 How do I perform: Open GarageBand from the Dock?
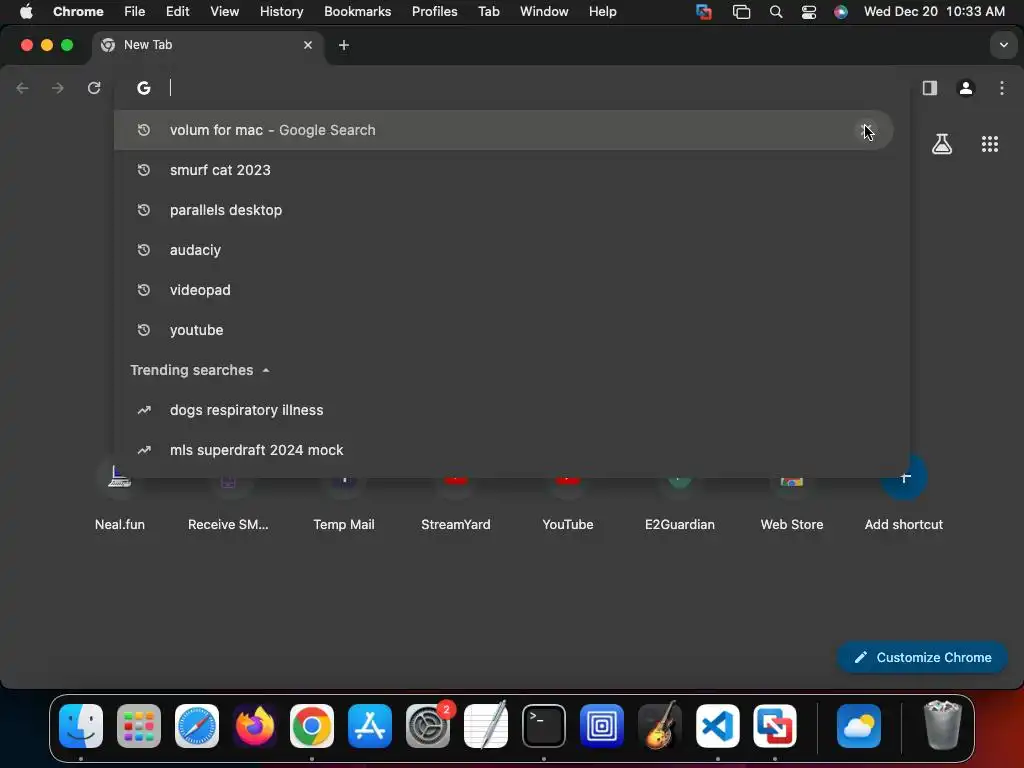[x=660, y=726]
